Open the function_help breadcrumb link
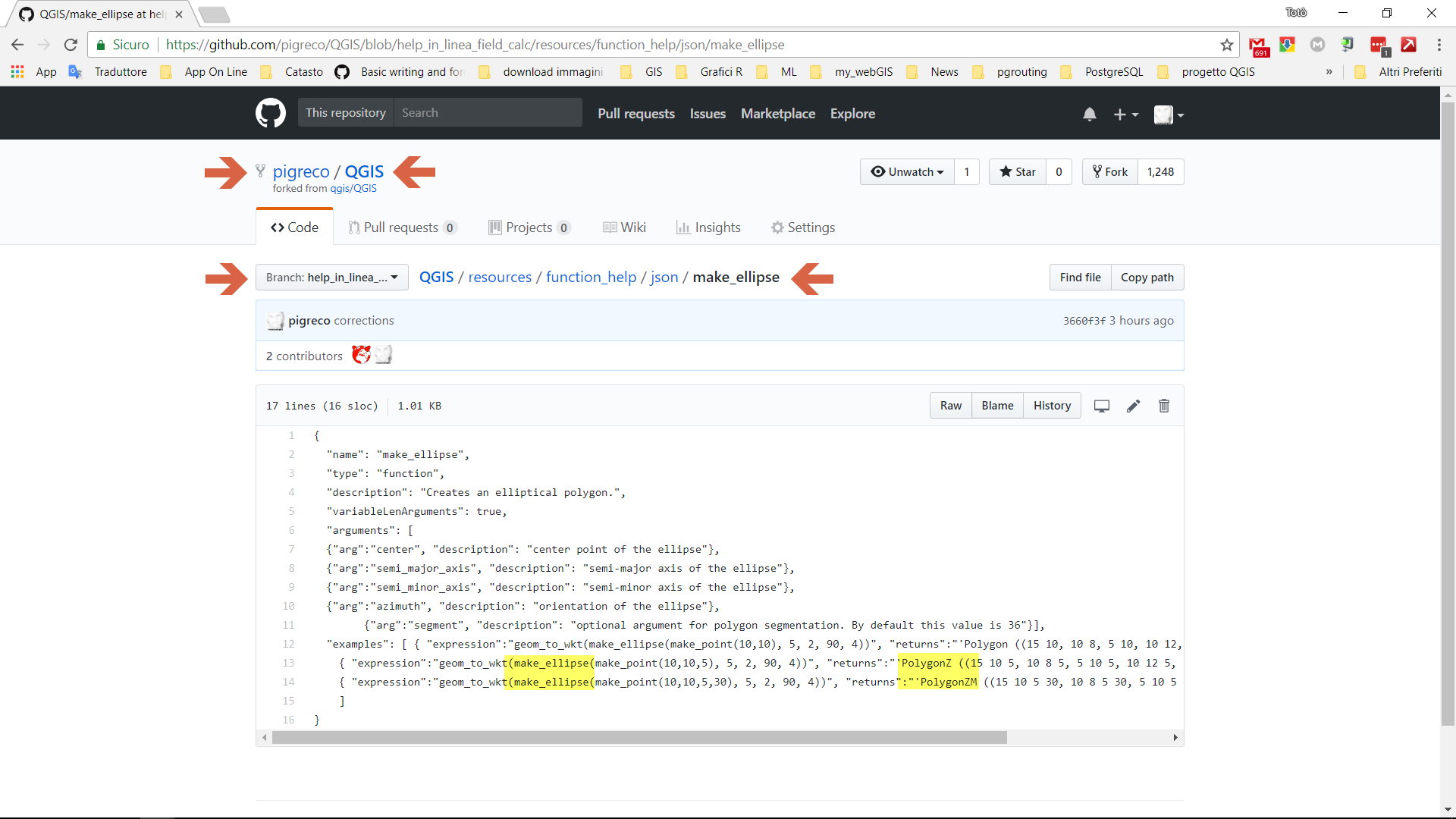Image resolution: width=1456 pixels, height=819 pixels. 591,278
